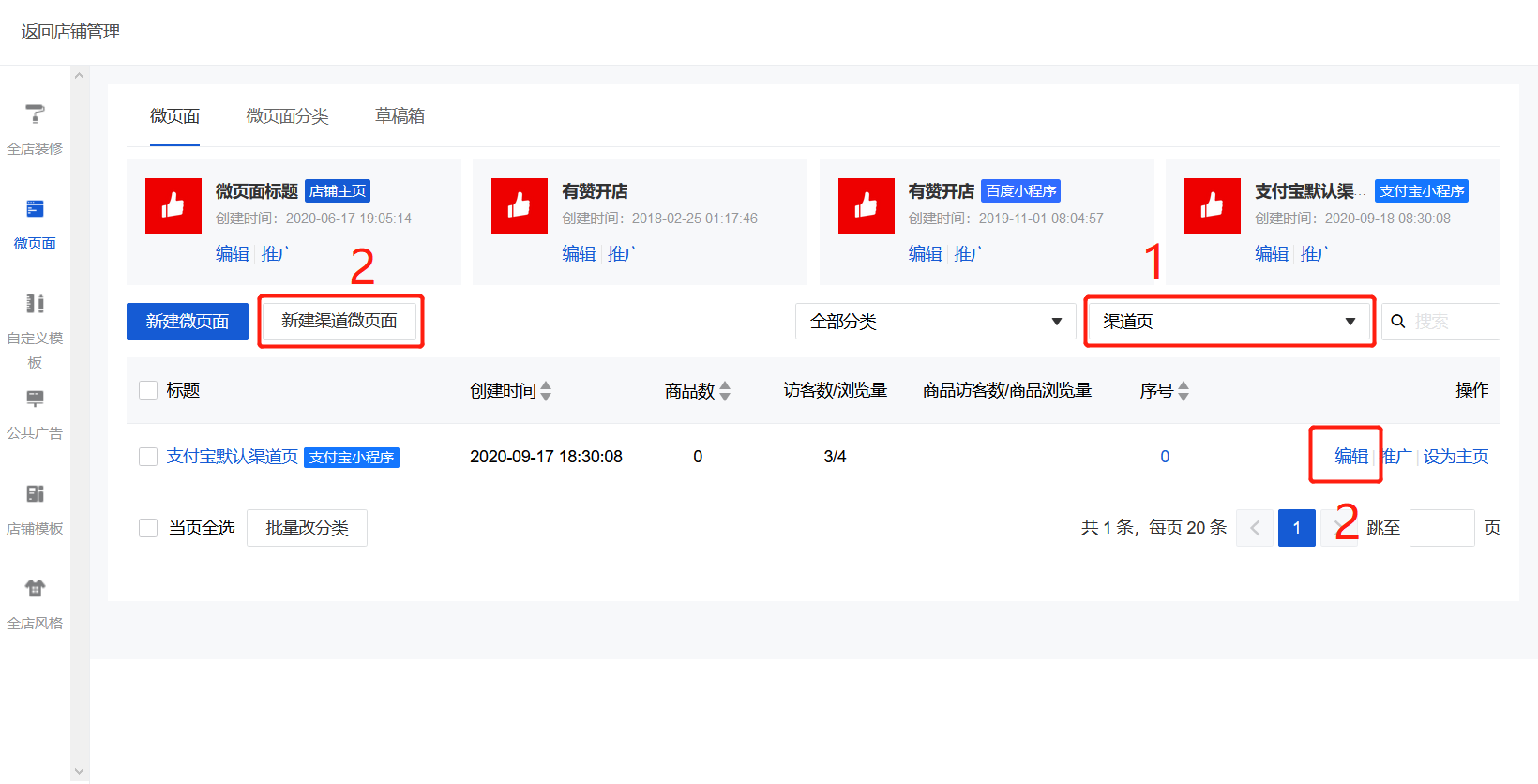Image resolution: width=1538 pixels, height=784 pixels.
Task: Sort by 创建时间 arrows
Action: tap(546, 391)
